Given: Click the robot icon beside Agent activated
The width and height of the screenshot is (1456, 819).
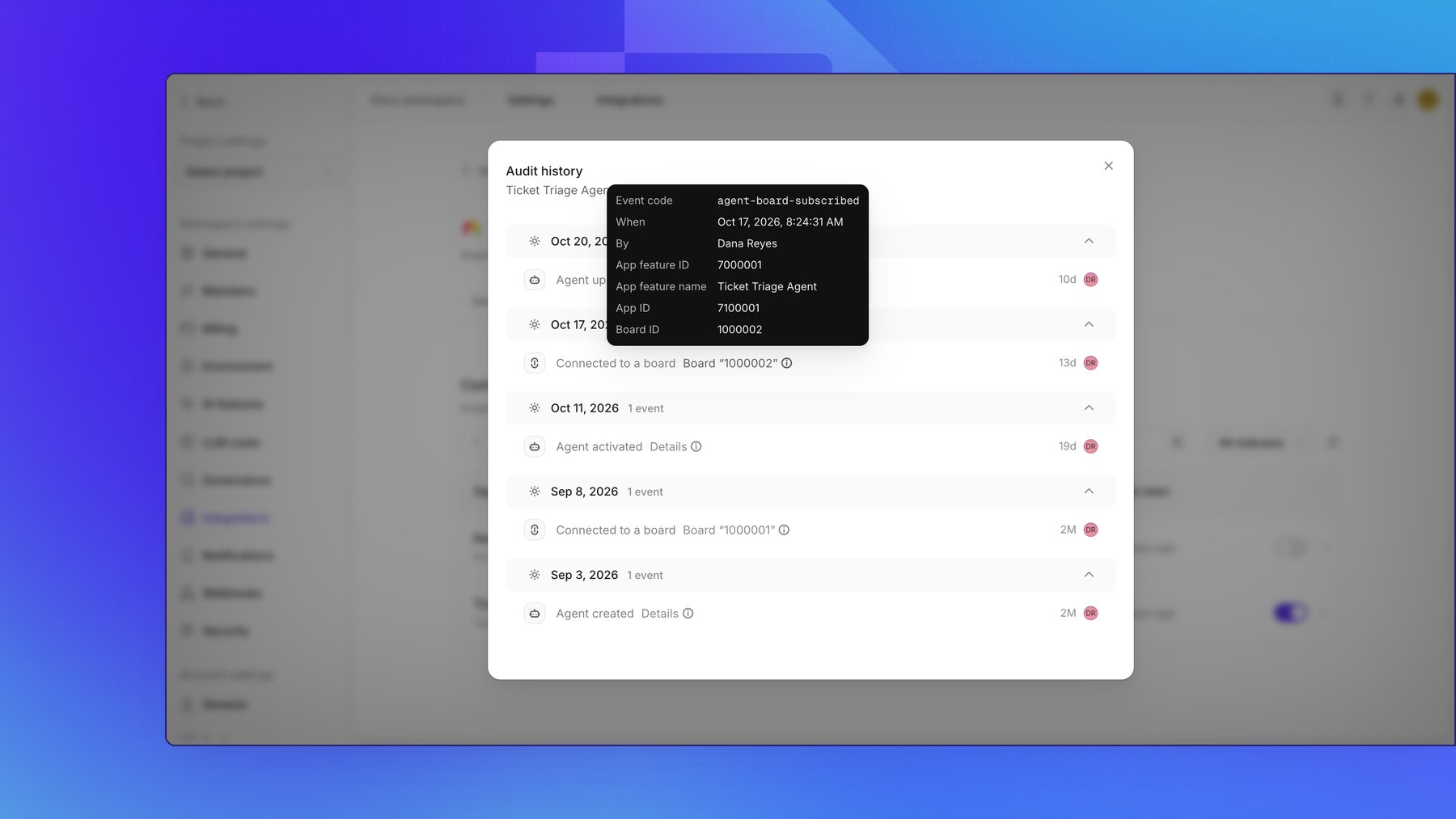Looking at the screenshot, I should pos(535,446).
